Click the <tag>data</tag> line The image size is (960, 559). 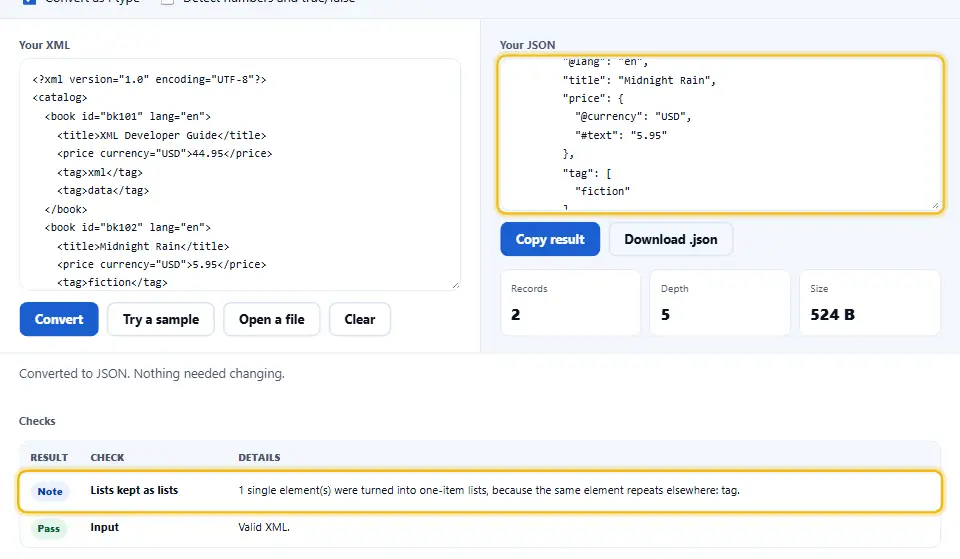point(103,190)
